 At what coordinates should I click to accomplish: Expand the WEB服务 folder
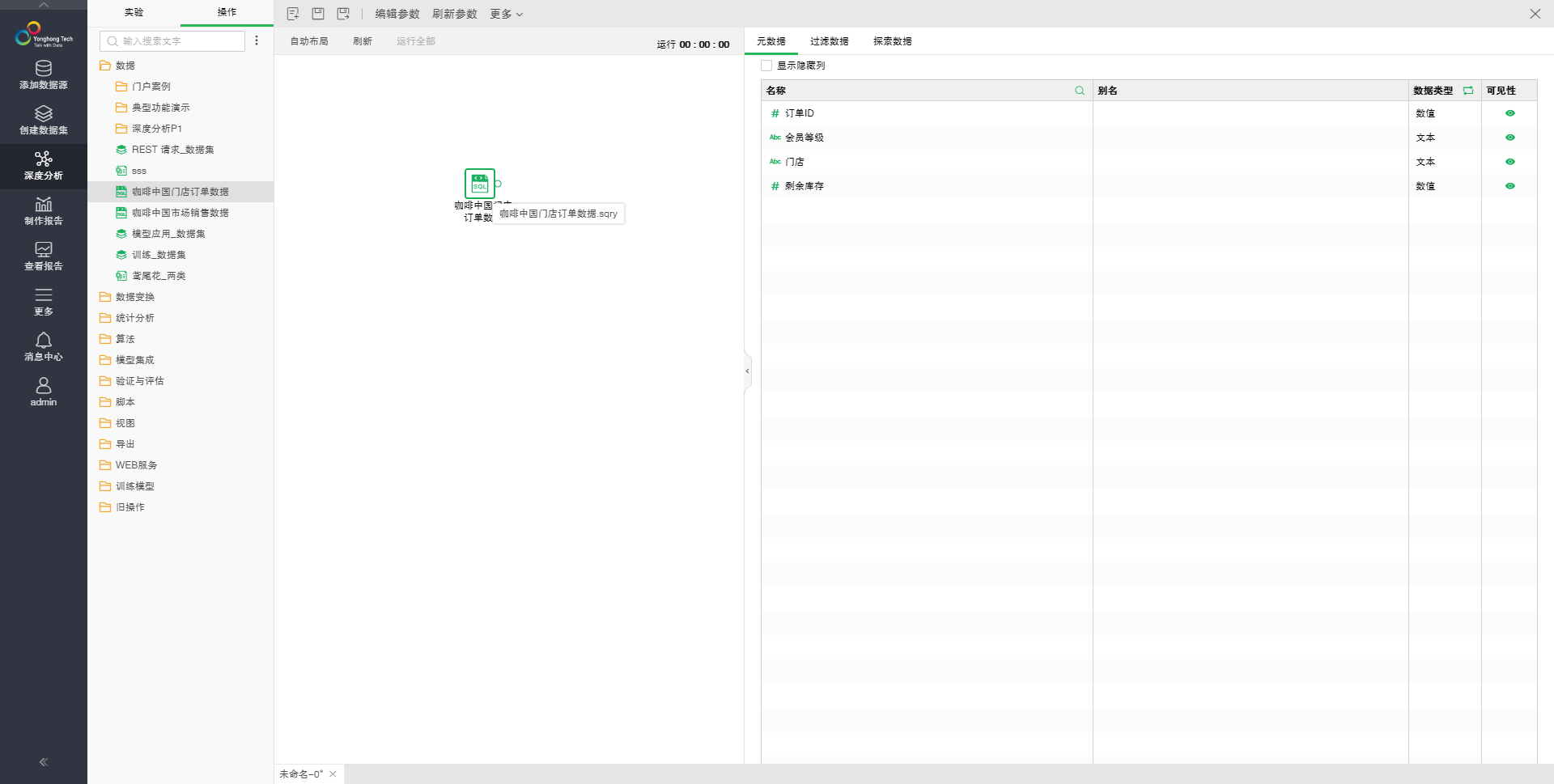tap(105, 465)
